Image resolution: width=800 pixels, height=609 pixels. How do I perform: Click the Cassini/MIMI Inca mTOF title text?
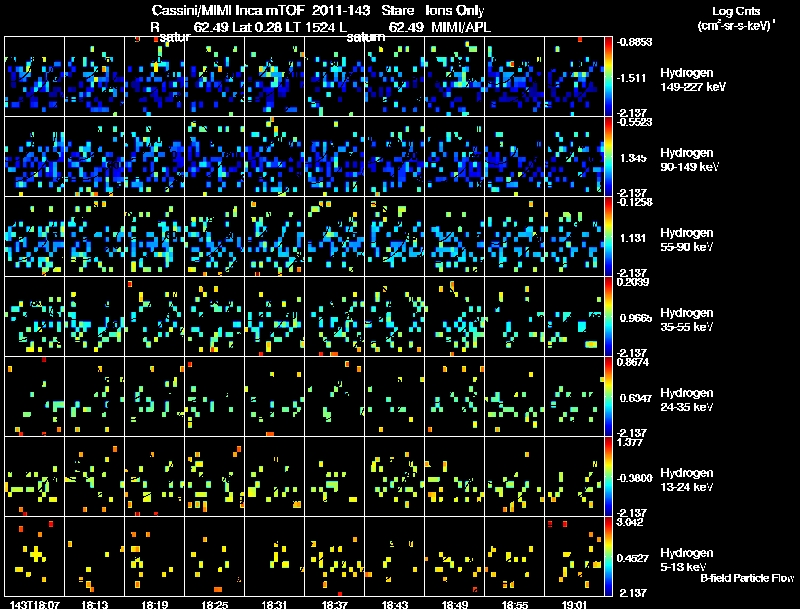click(228, 10)
